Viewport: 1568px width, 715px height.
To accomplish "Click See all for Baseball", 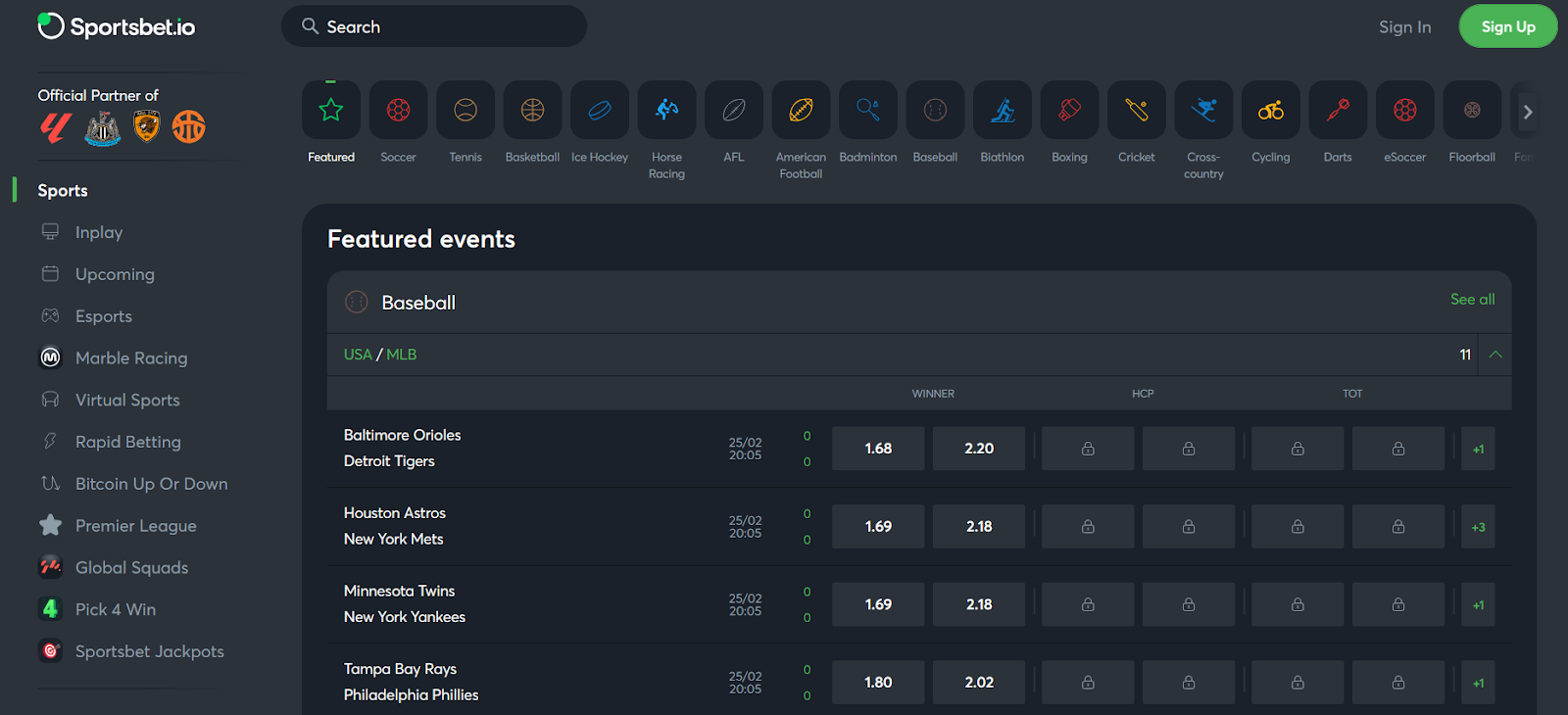I will coord(1472,299).
